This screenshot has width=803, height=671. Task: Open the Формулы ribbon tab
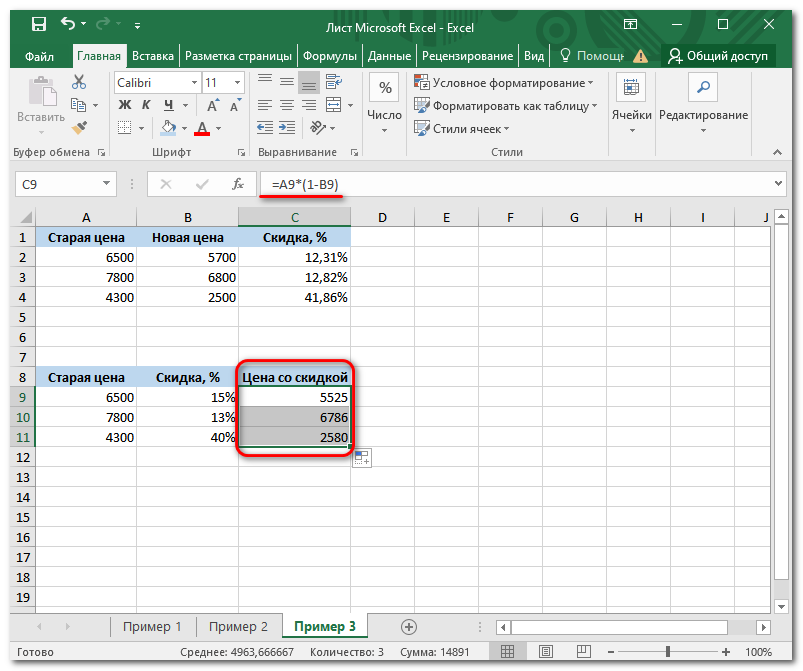330,56
